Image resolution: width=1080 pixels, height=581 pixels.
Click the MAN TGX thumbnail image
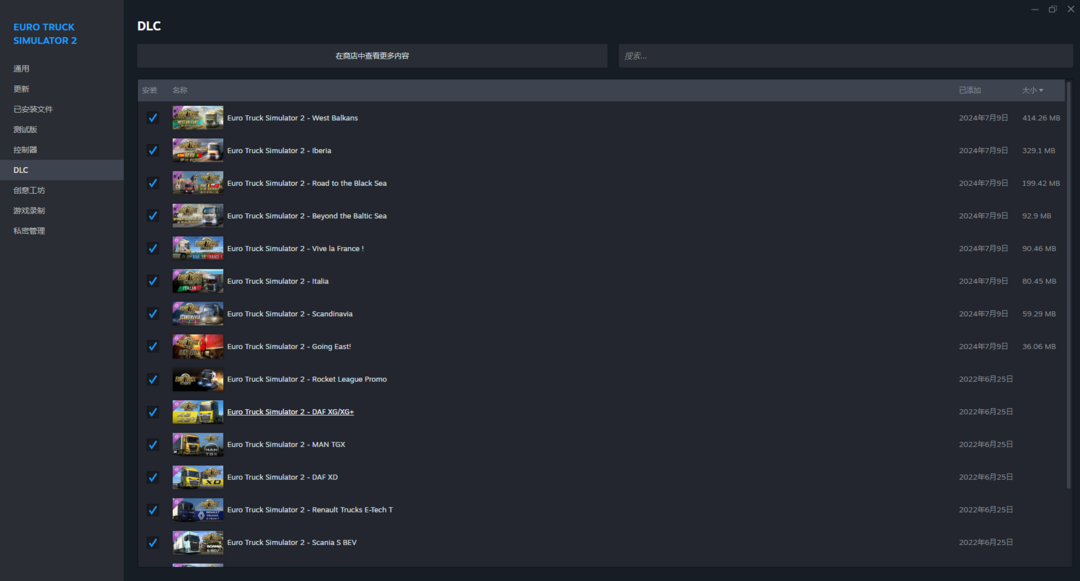point(198,445)
